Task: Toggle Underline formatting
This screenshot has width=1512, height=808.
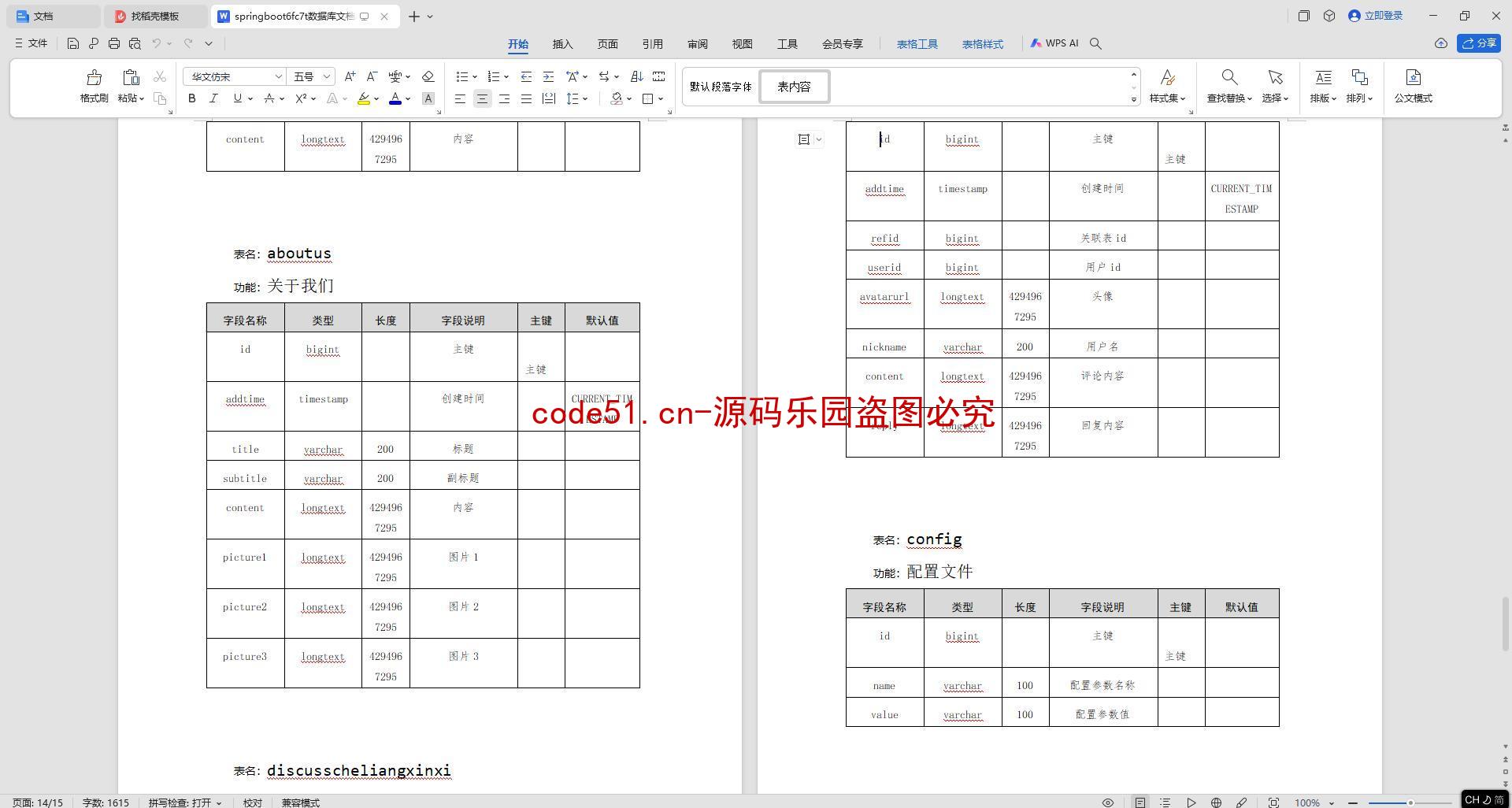Action: [x=237, y=98]
